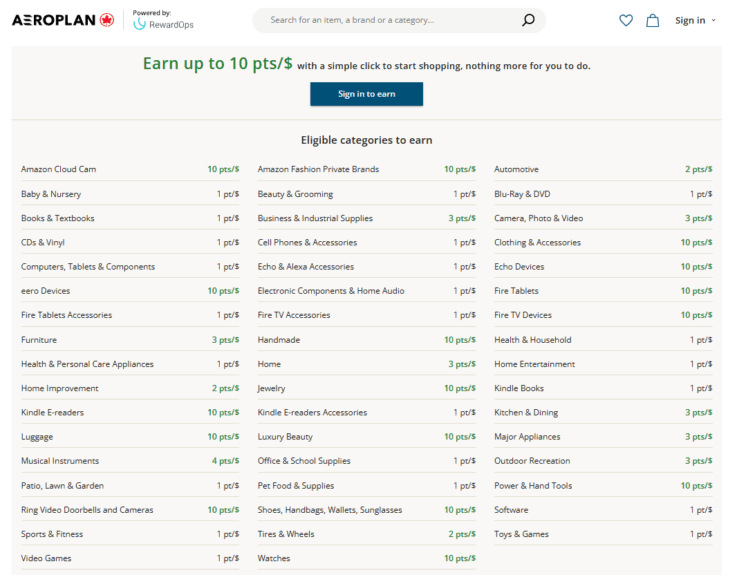Select Computers, Tablets & Components category
The width and height of the screenshot is (737, 575).
point(88,267)
